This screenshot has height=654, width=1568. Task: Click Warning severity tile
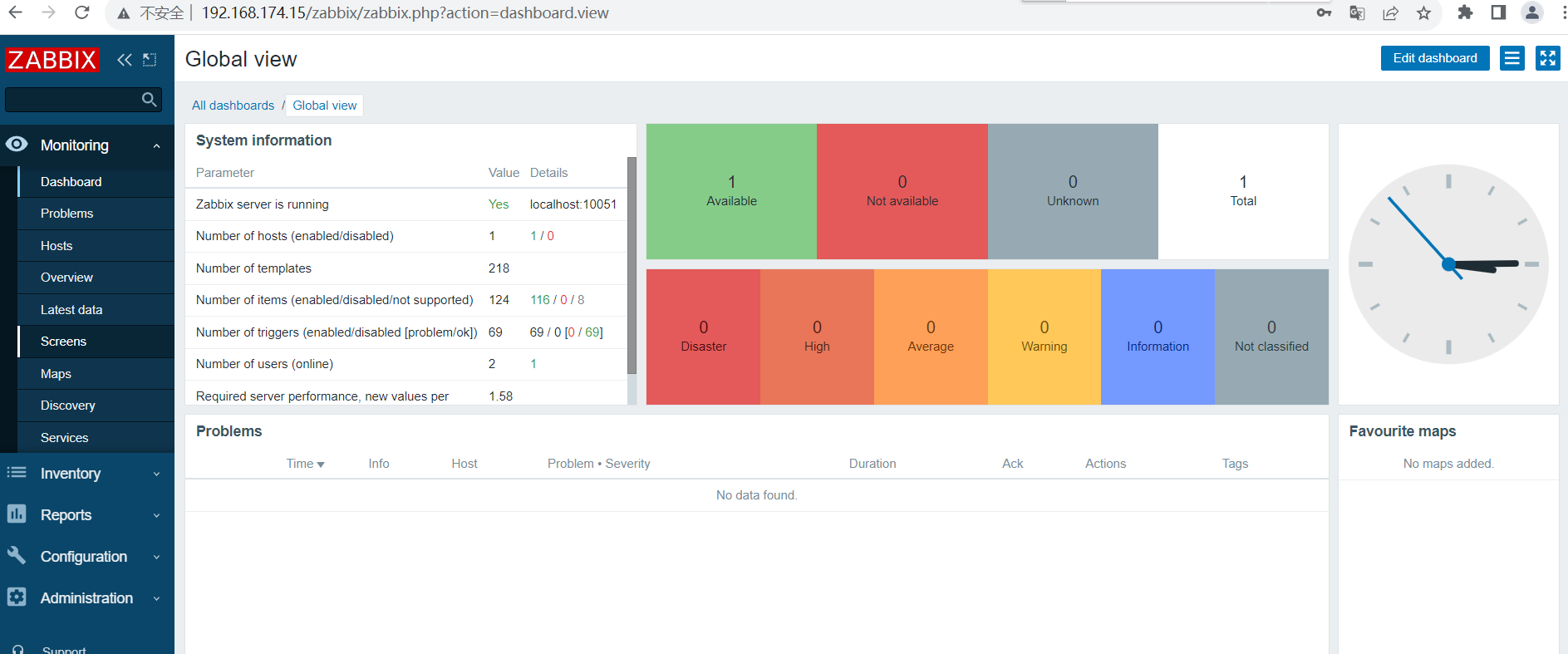tap(1045, 337)
